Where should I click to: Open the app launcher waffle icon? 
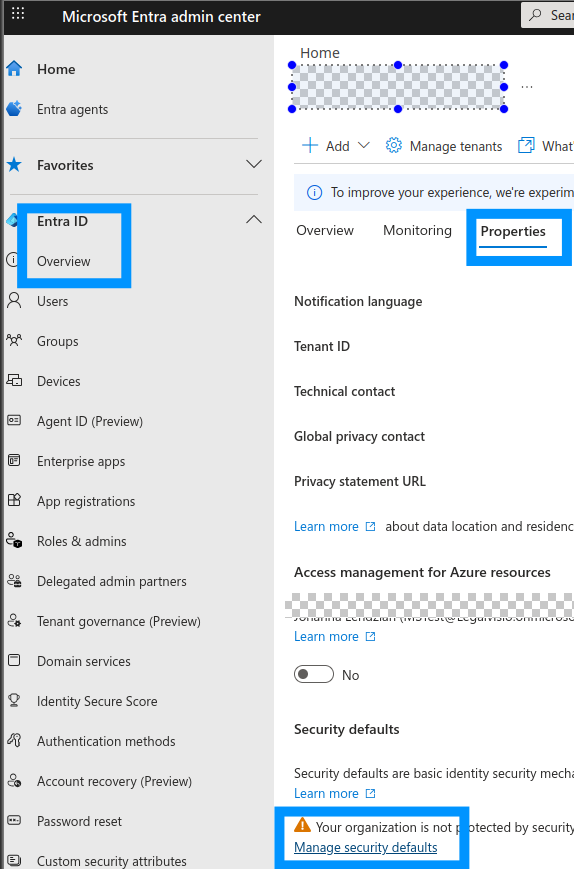point(18,13)
